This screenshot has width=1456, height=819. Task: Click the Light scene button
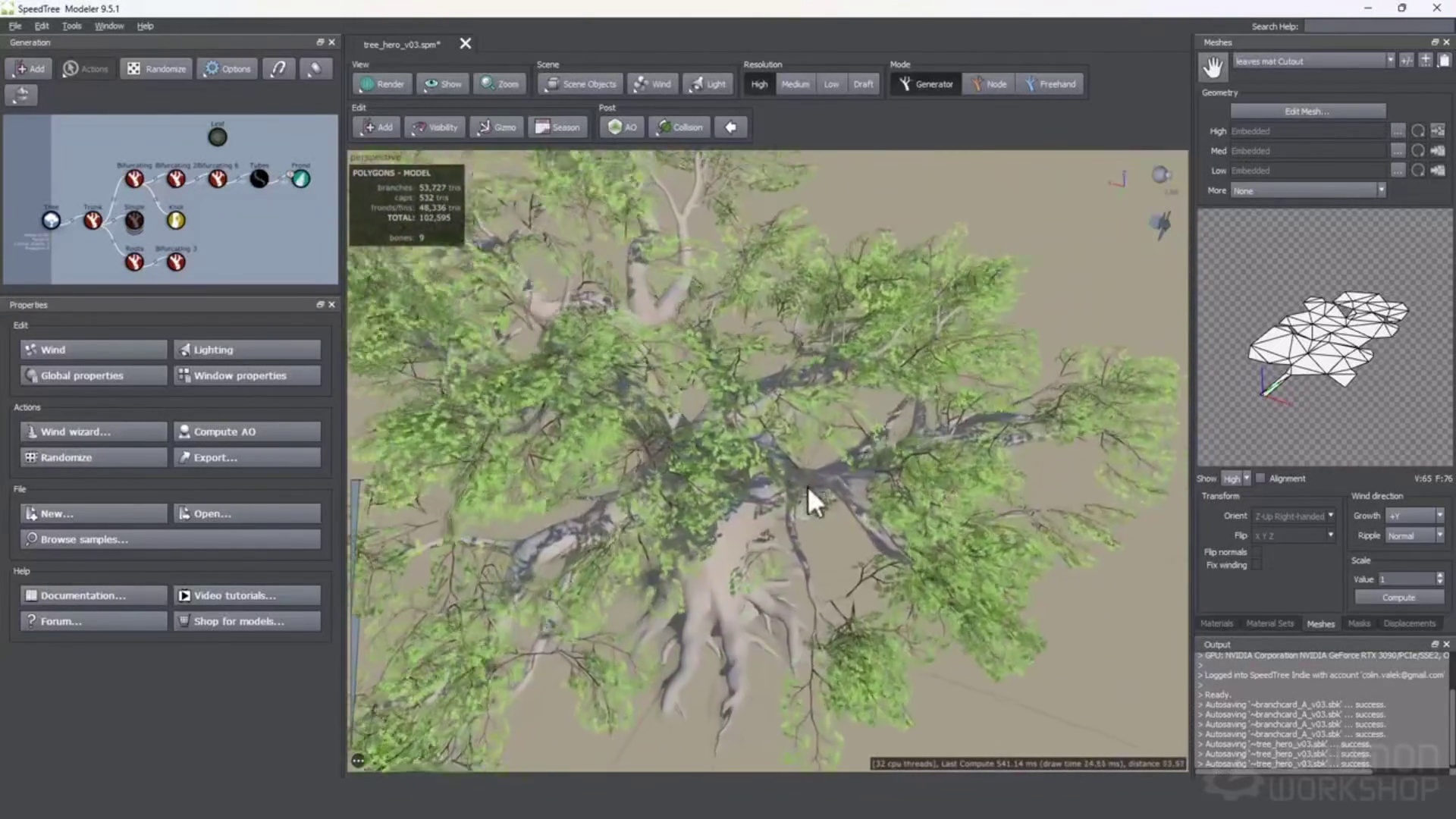[x=708, y=84]
